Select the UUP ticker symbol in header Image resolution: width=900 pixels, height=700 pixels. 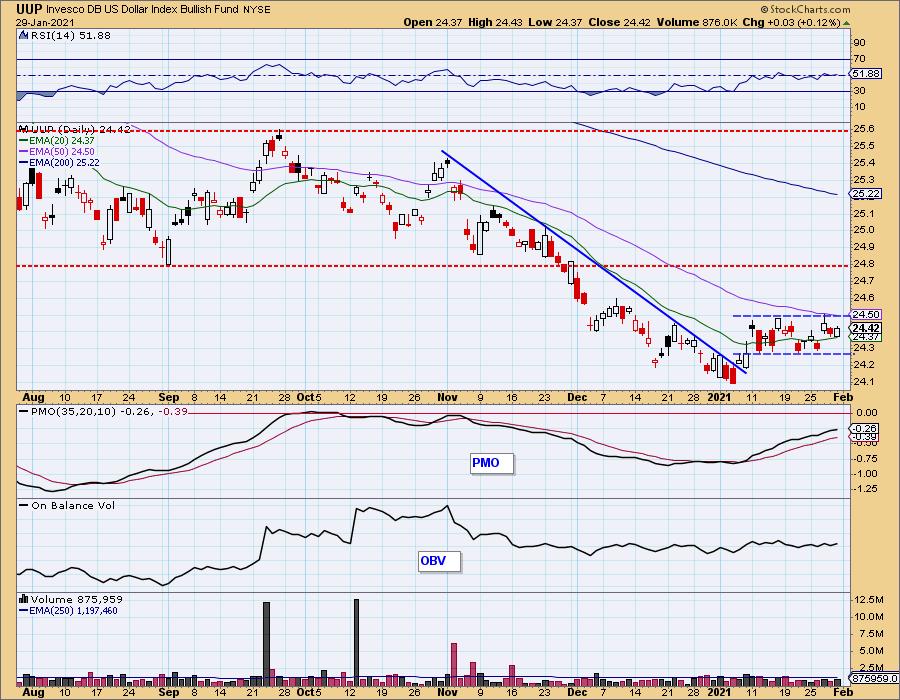(x=28, y=9)
